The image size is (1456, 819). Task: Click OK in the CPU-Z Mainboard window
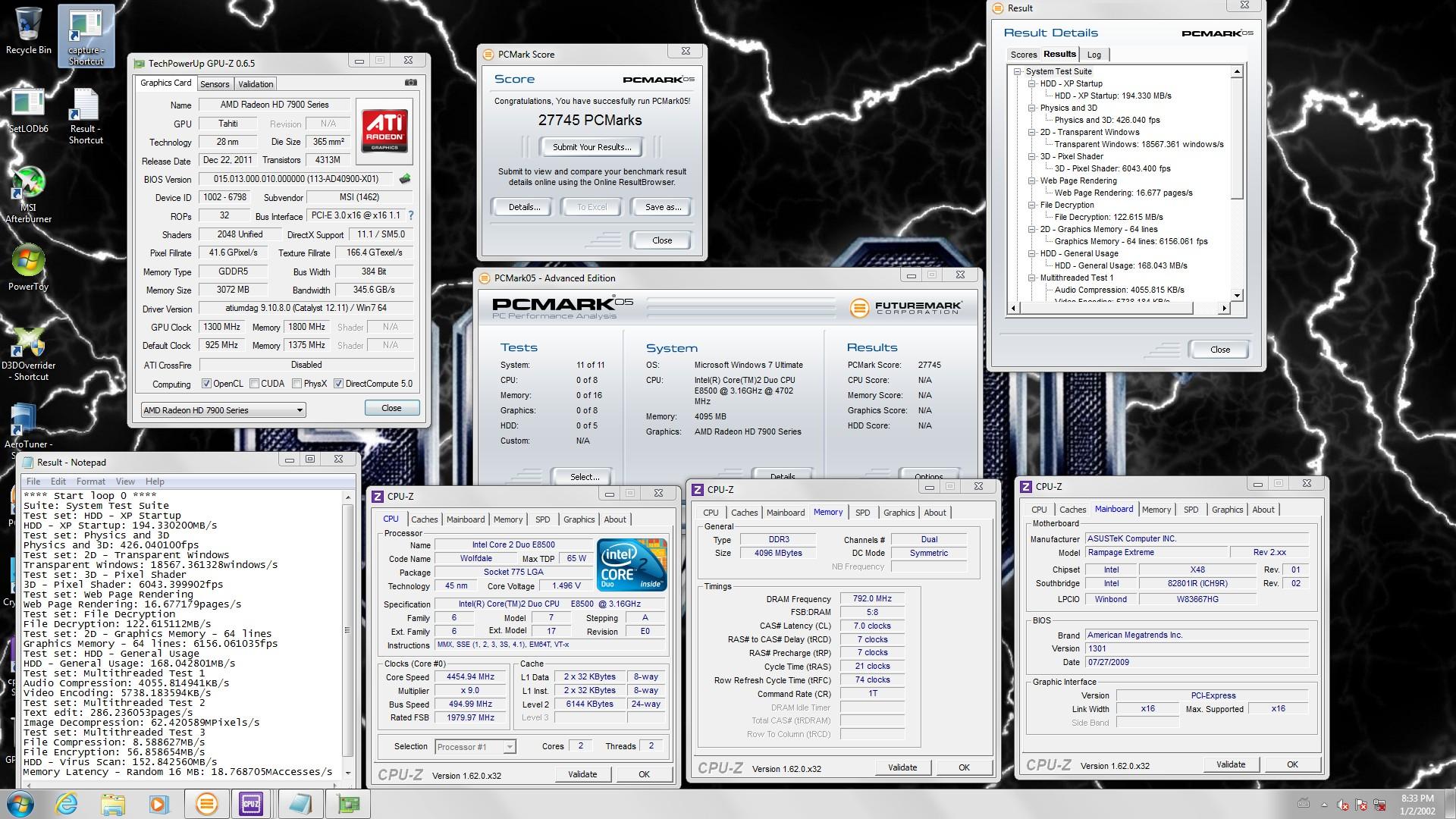(x=1292, y=764)
